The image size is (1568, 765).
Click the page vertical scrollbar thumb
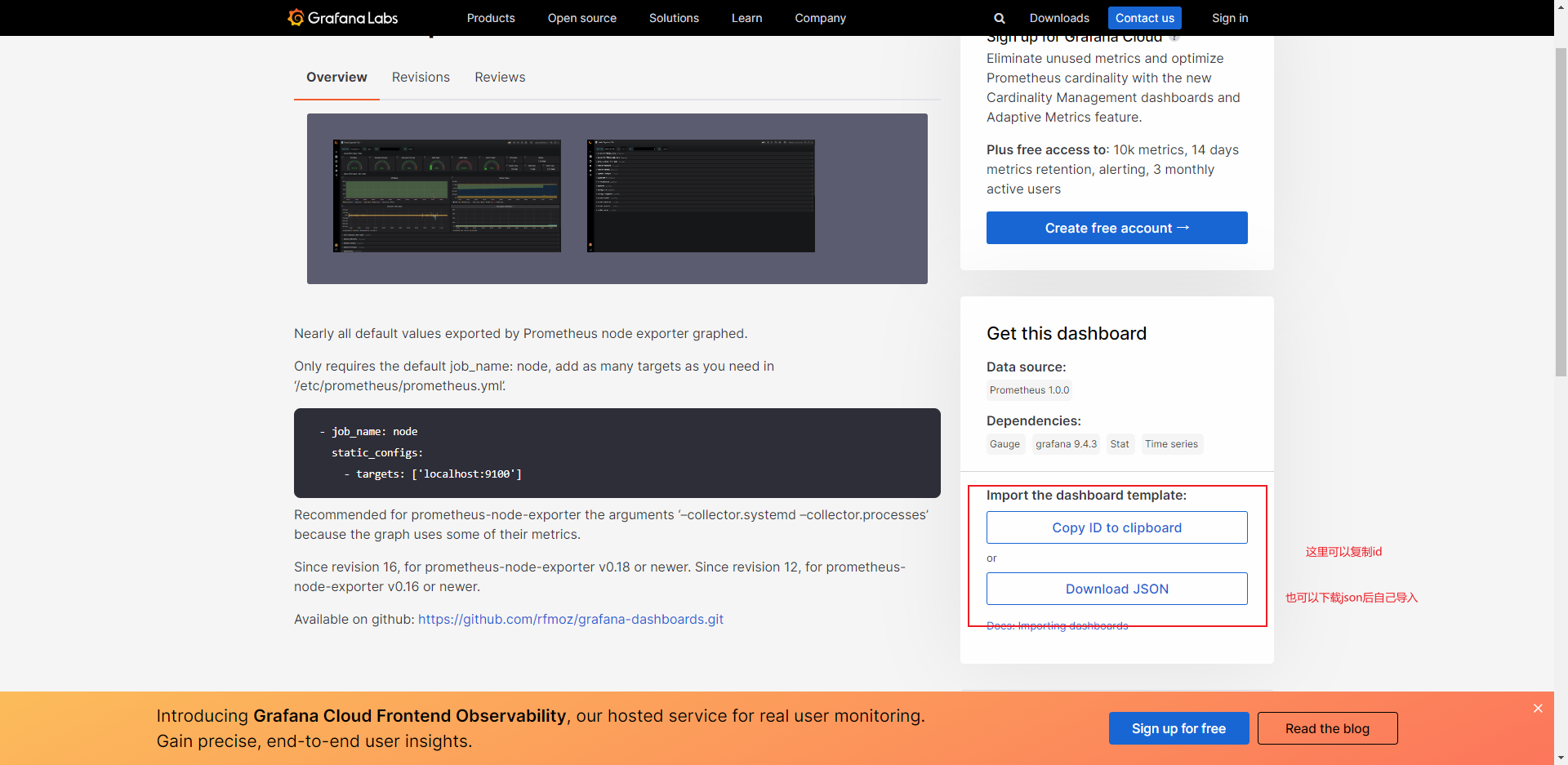pyautogui.click(x=1561, y=211)
